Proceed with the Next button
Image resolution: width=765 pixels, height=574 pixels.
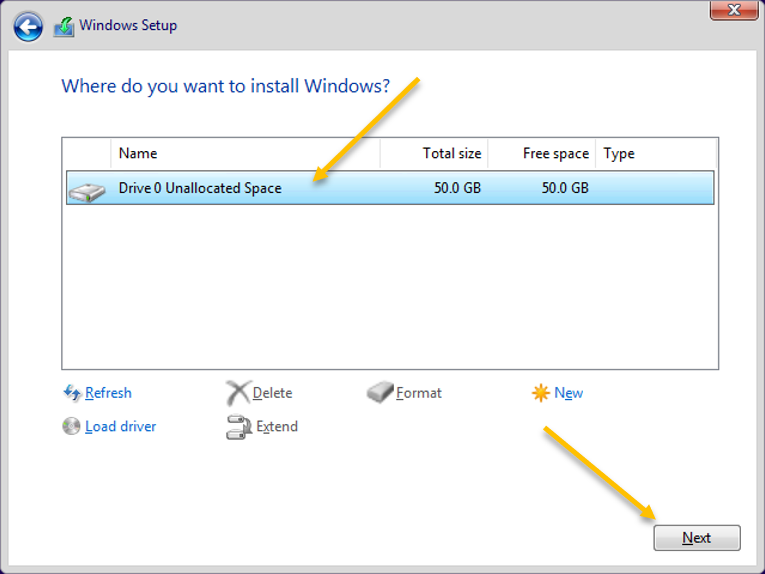697,537
